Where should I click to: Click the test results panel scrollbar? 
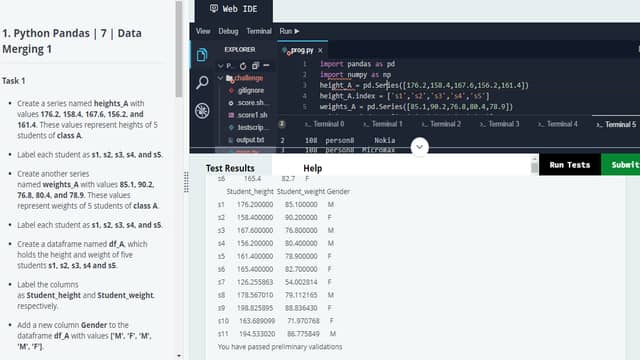[x=534, y=166]
